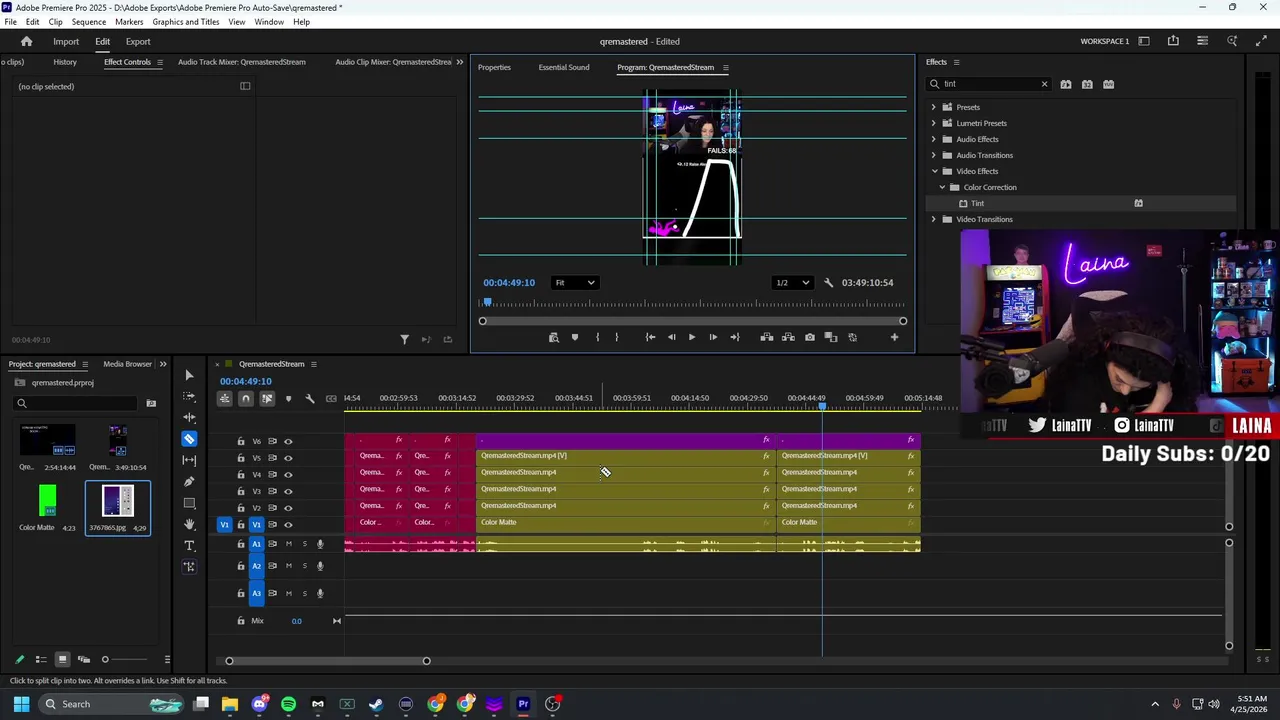Click Mark Out in Program monitor

click(616, 337)
